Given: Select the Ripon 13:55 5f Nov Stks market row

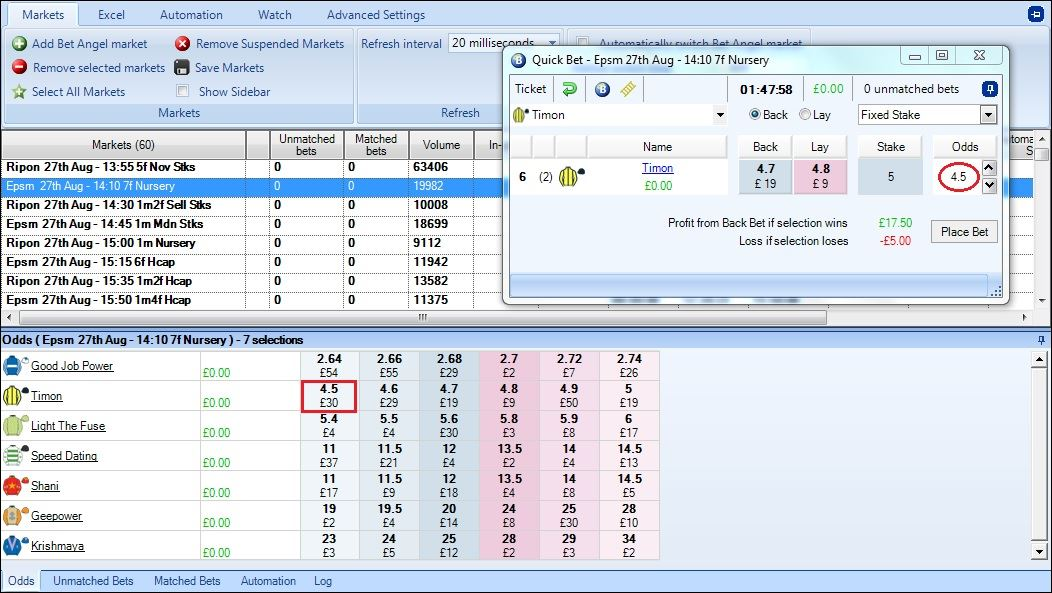Looking at the screenshot, I should [x=254, y=167].
